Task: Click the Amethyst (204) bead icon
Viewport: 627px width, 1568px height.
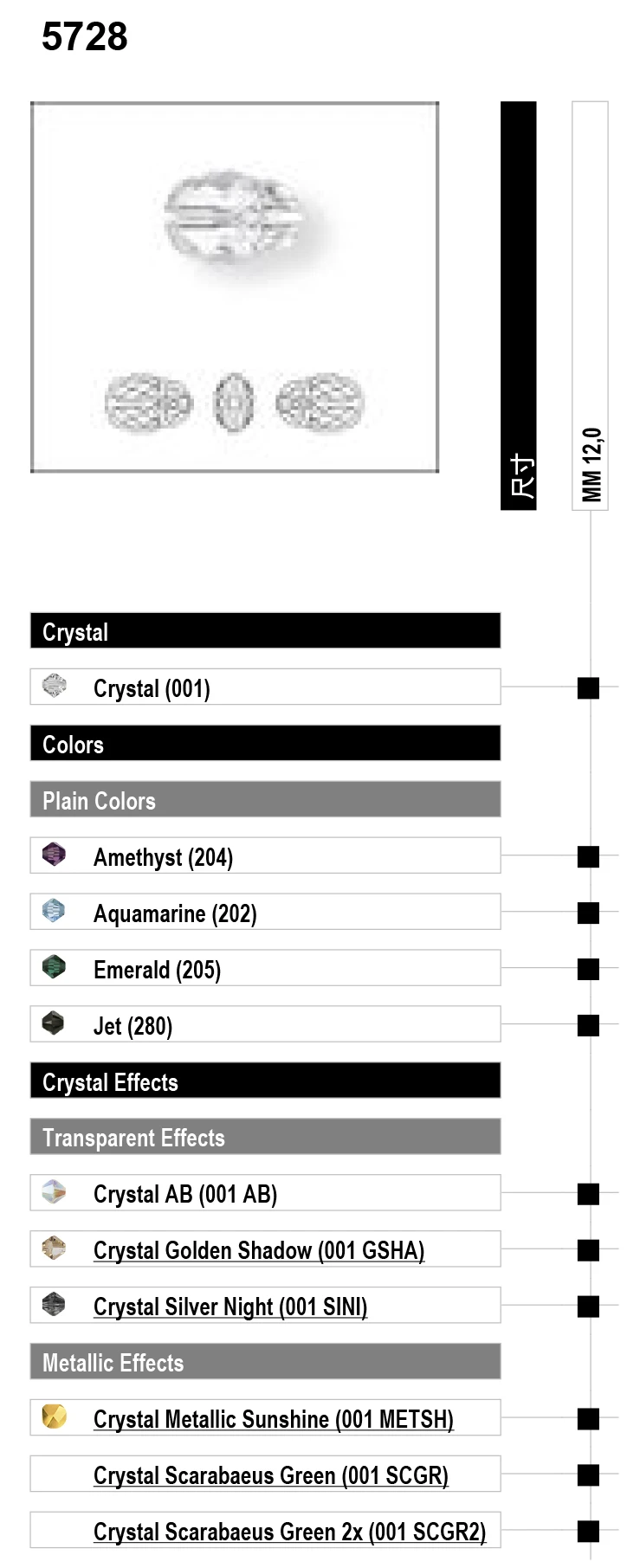Action: pos(54,855)
